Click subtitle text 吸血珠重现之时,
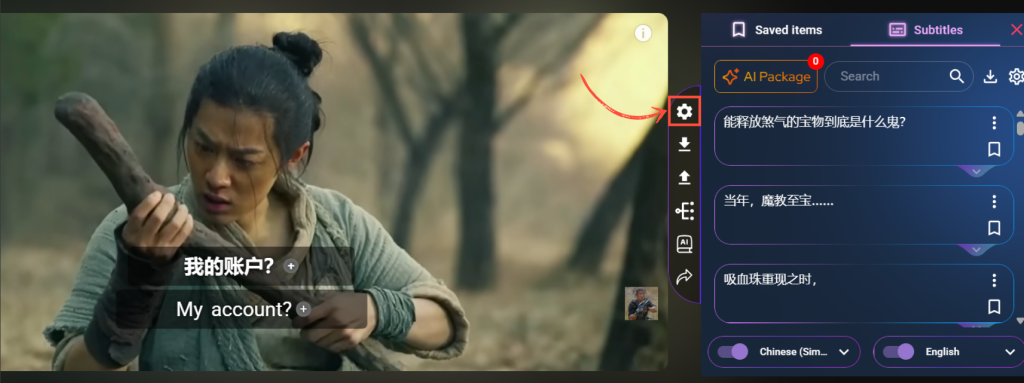The image size is (1024, 383). pyautogui.click(x=771, y=280)
